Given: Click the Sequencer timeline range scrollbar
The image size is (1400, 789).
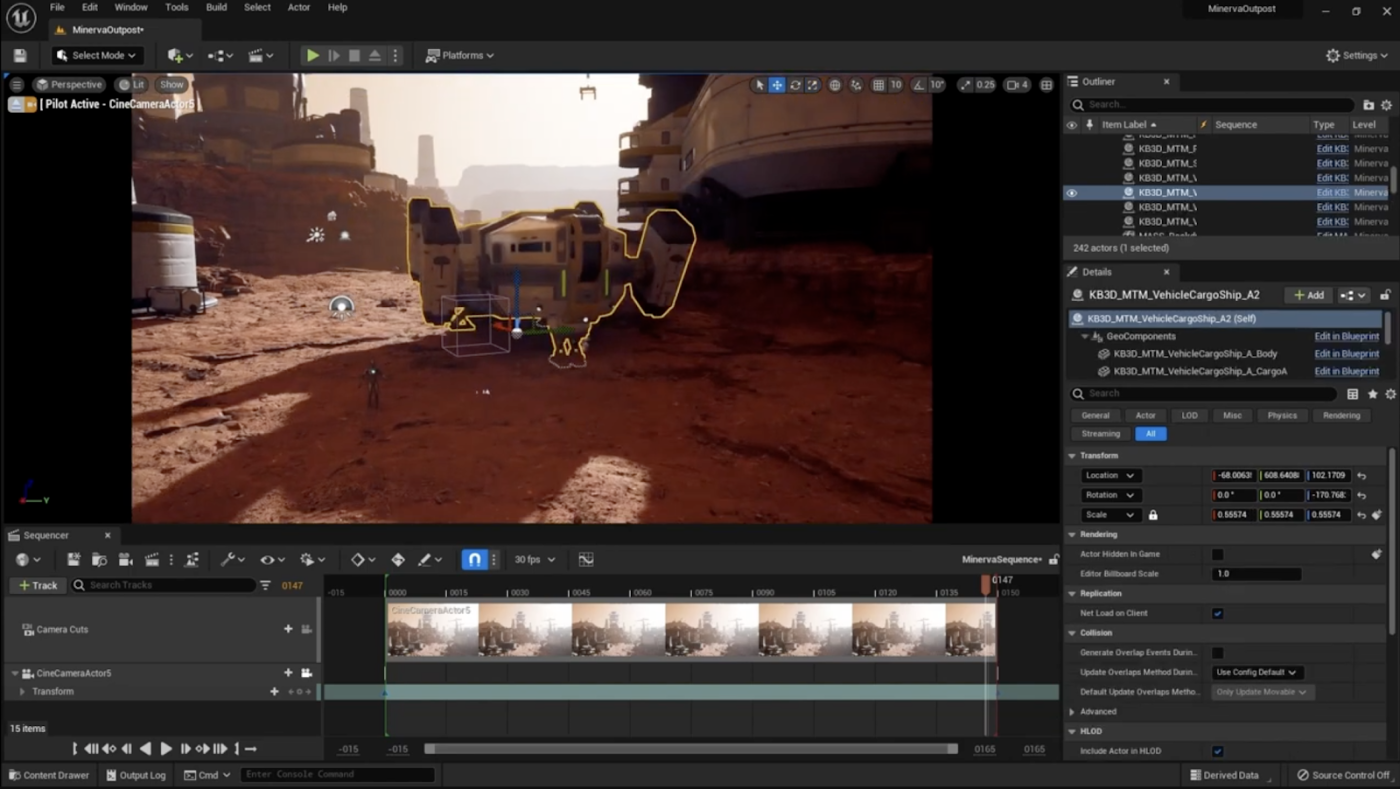Looking at the screenshot, I should [690, 749].
